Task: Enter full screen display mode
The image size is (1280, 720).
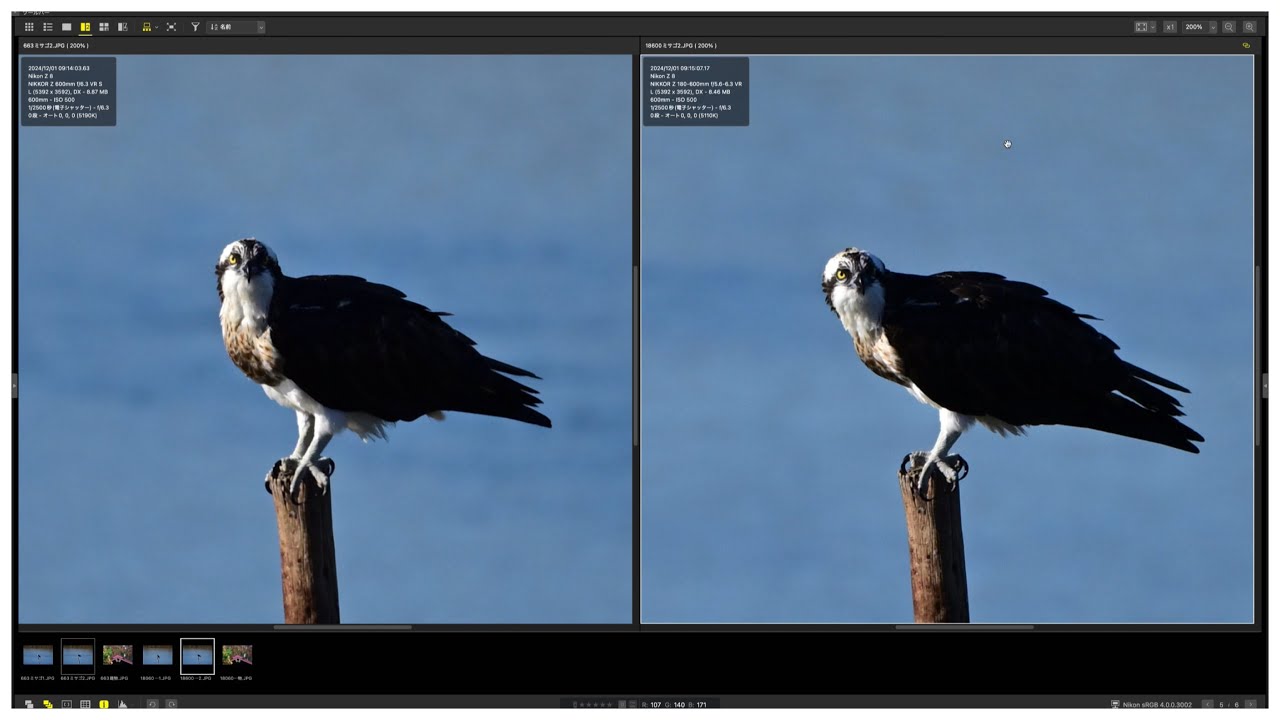Action: point(171,27)
